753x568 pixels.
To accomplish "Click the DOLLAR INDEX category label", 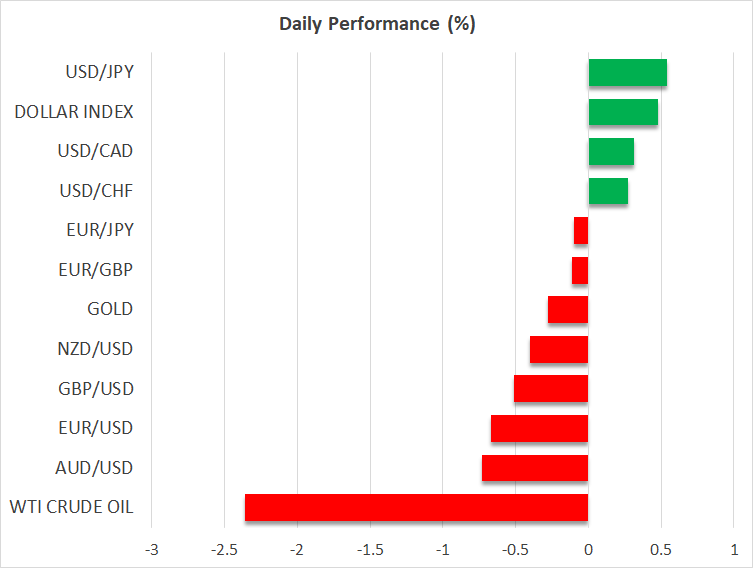I will tap(74, 112).
